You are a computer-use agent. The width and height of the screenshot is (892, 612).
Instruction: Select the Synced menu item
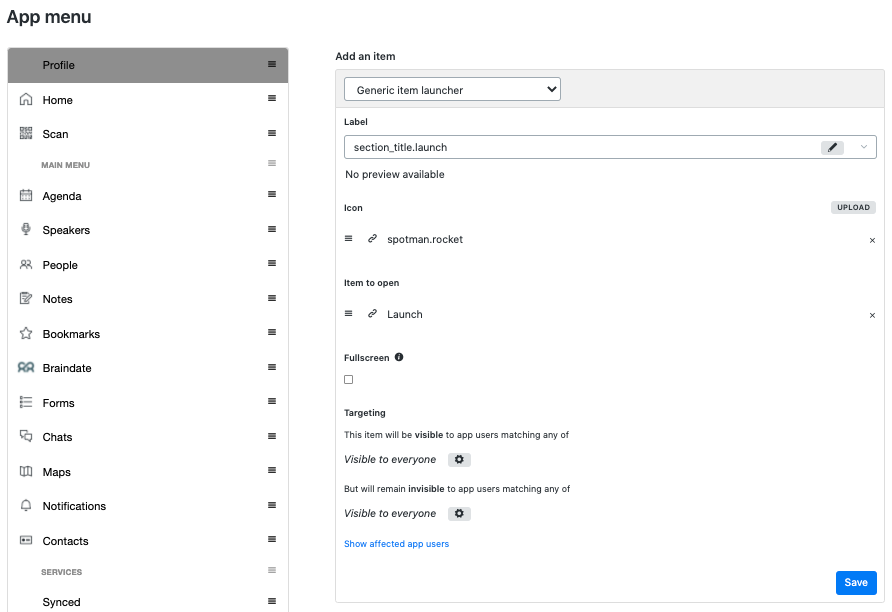point(148,601)
